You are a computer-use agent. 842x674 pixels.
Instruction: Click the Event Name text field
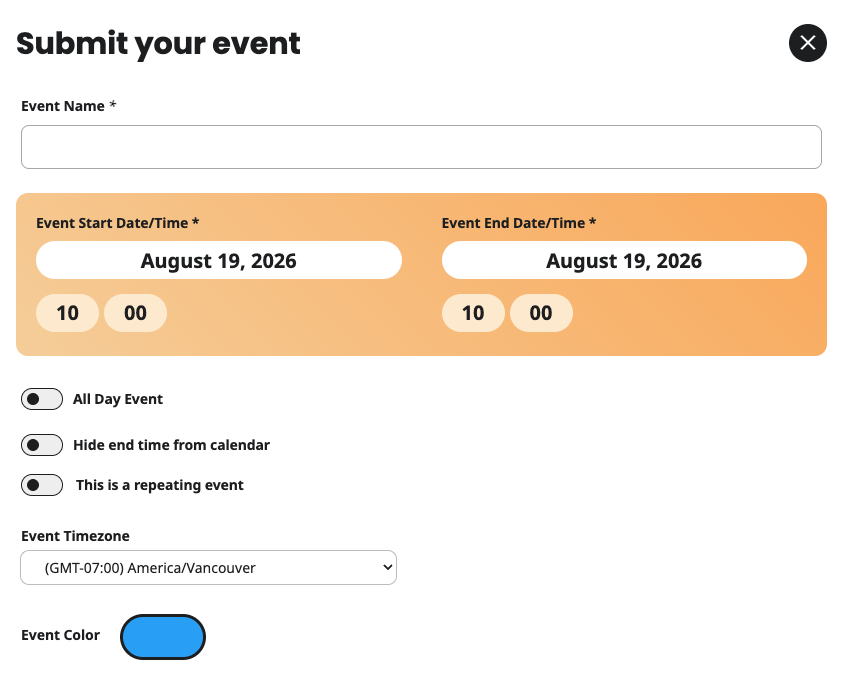421,147
